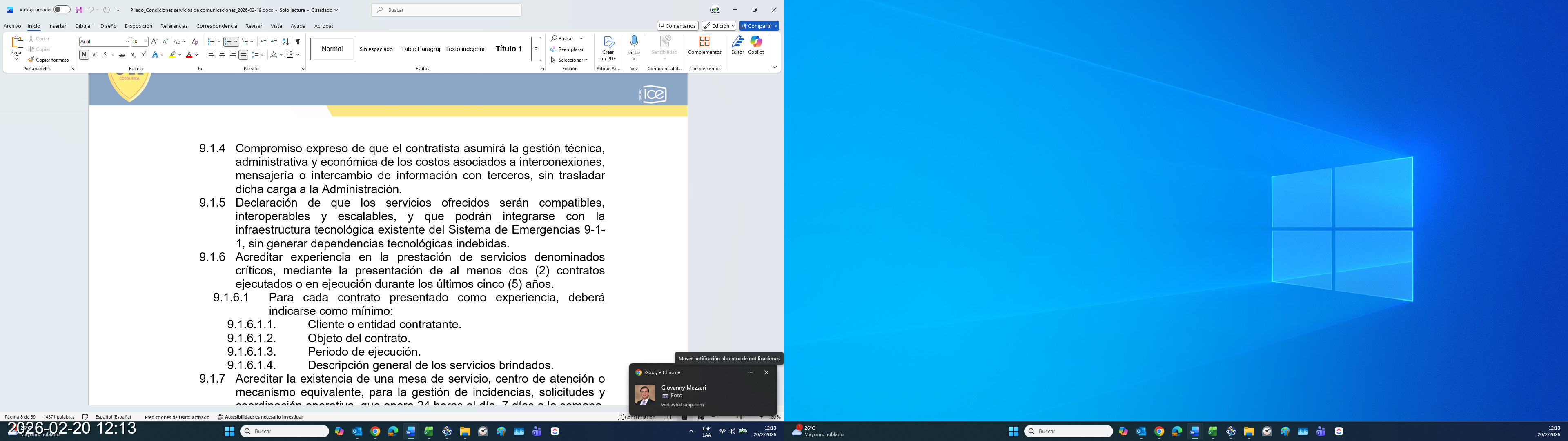Show paragraph marks with pilcrow icon
The height and width of the screenshot is (441, 1568).
(x=298, y=41)
